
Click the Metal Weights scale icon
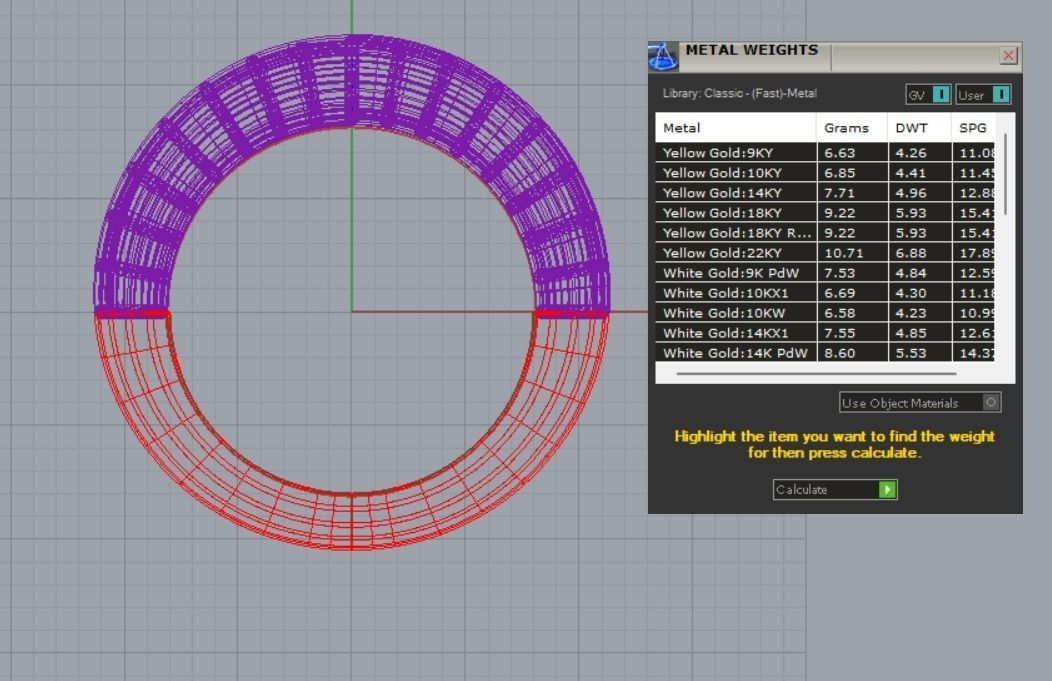[x=663, y=57]
